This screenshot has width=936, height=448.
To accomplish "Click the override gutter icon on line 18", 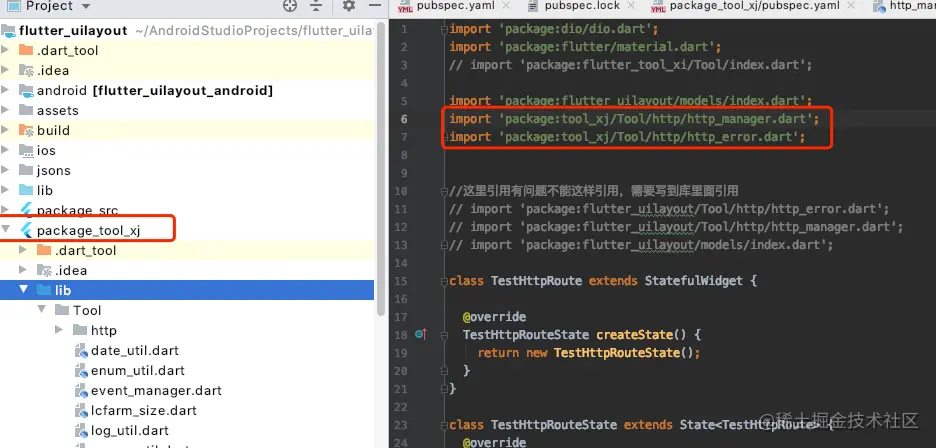I will click(421, 335).
